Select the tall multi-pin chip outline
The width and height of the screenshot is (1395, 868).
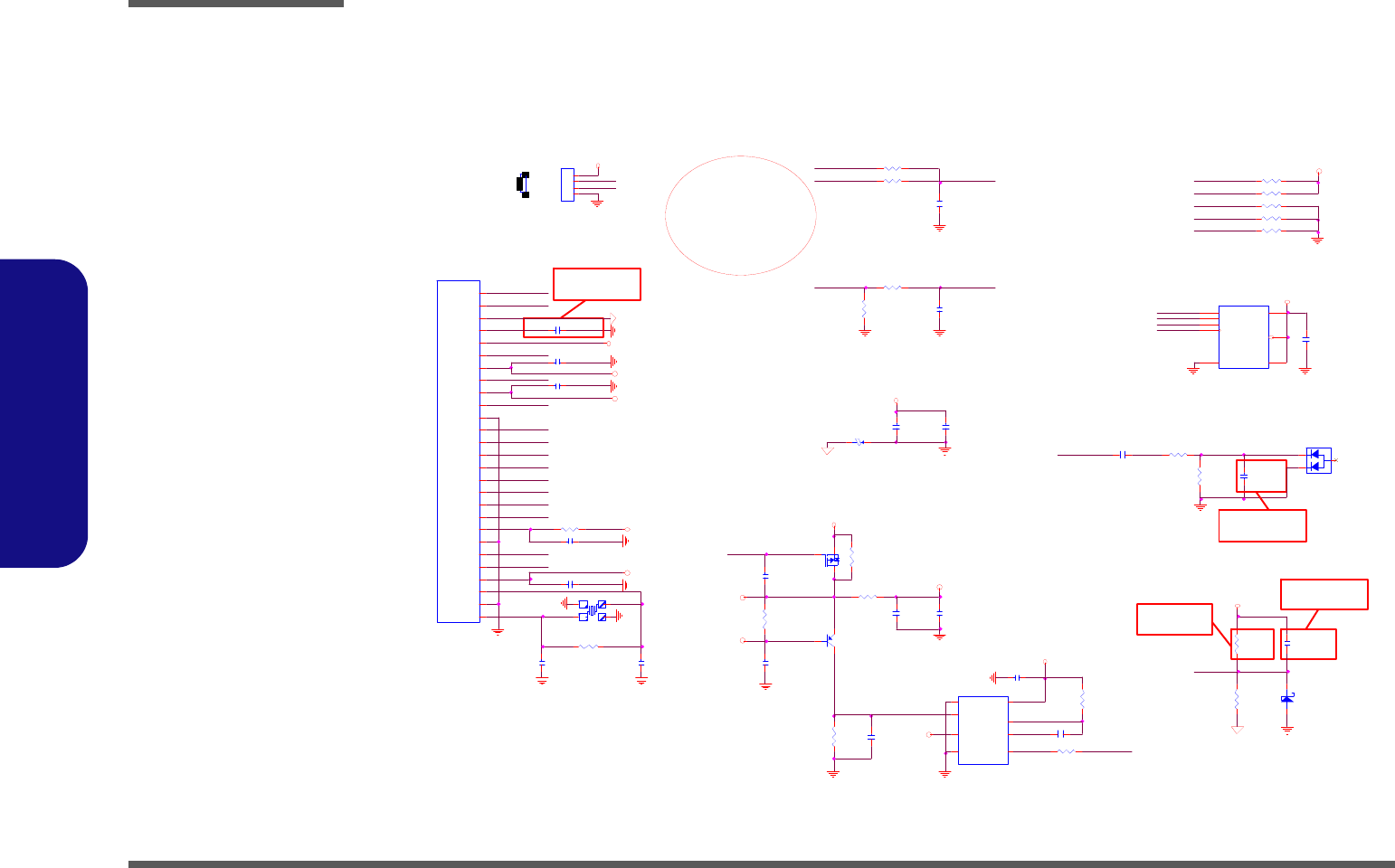458,451
